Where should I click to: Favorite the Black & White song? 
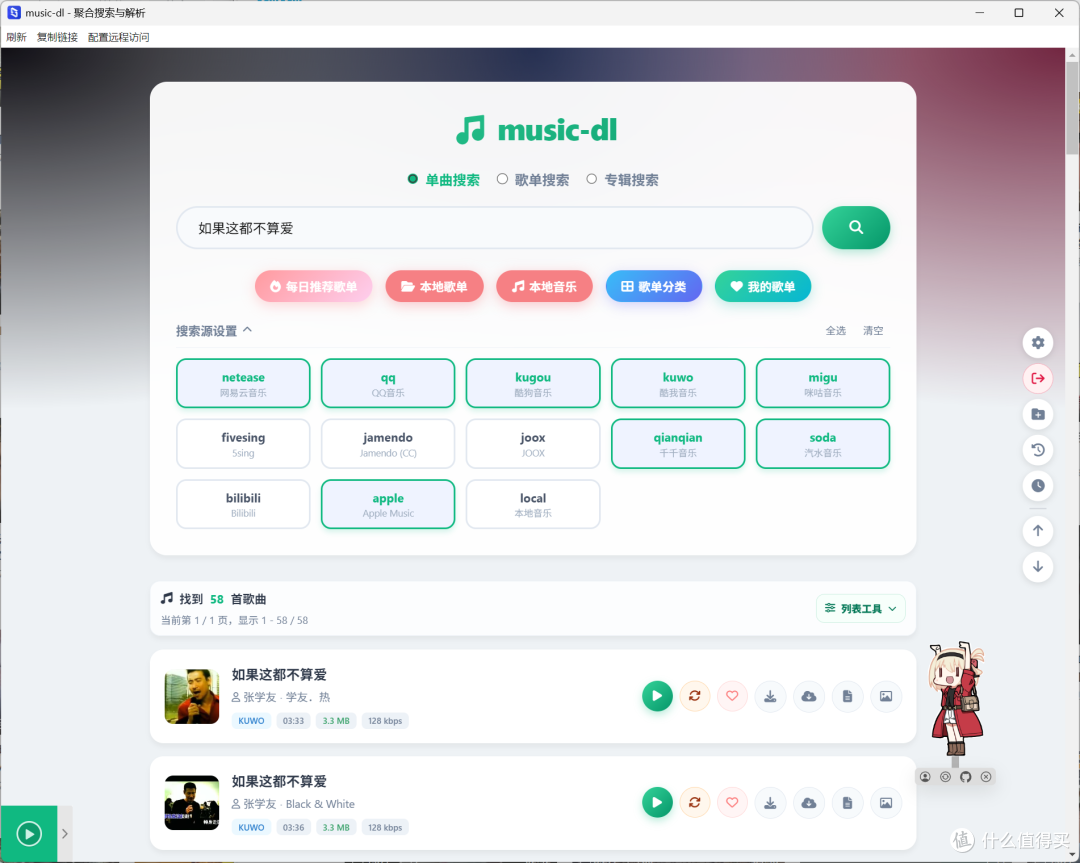click(732, 802)
